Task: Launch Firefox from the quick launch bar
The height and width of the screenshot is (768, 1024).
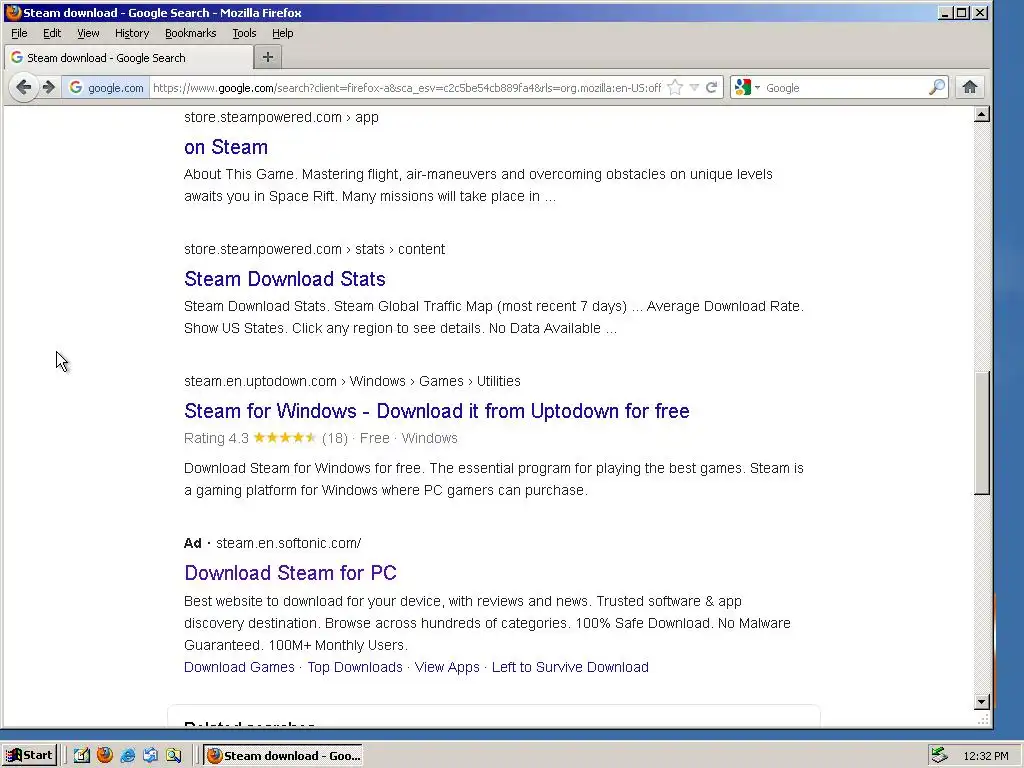Action: (104, 756)
